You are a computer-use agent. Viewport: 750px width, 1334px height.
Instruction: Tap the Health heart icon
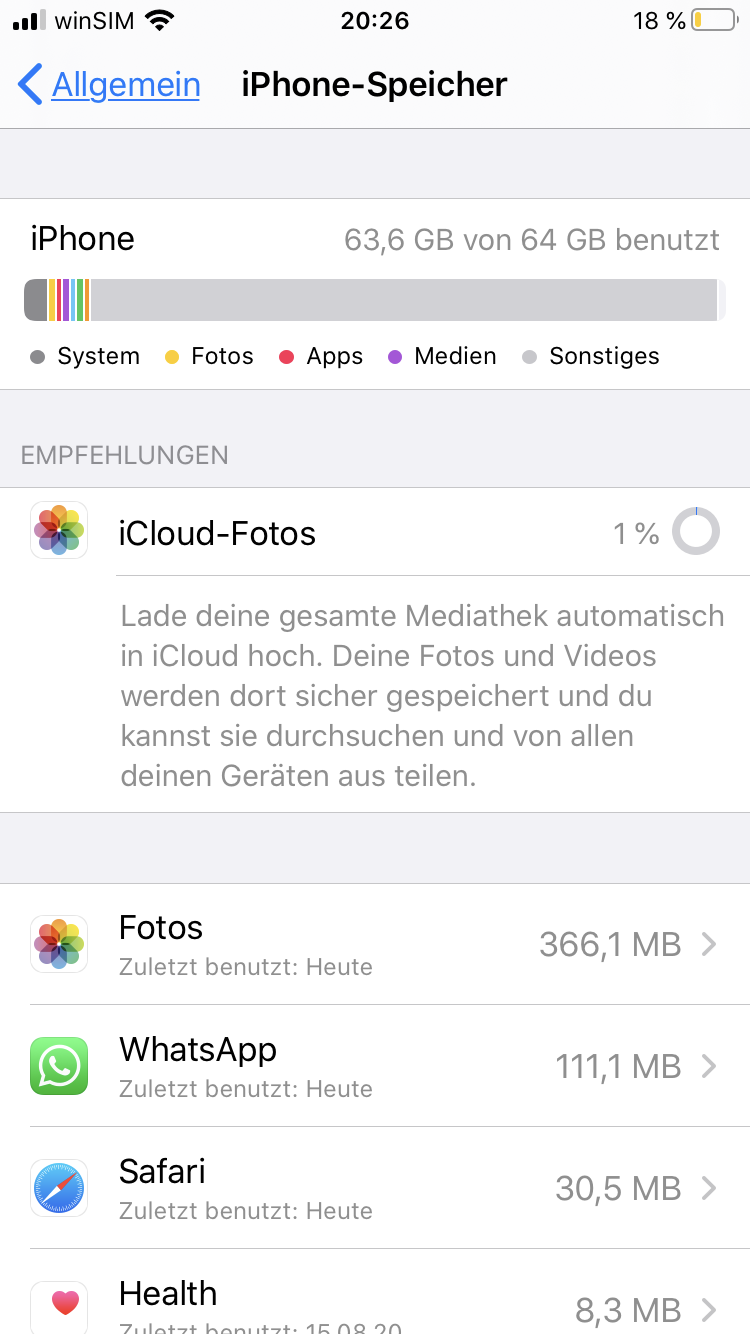point(59,1304)
